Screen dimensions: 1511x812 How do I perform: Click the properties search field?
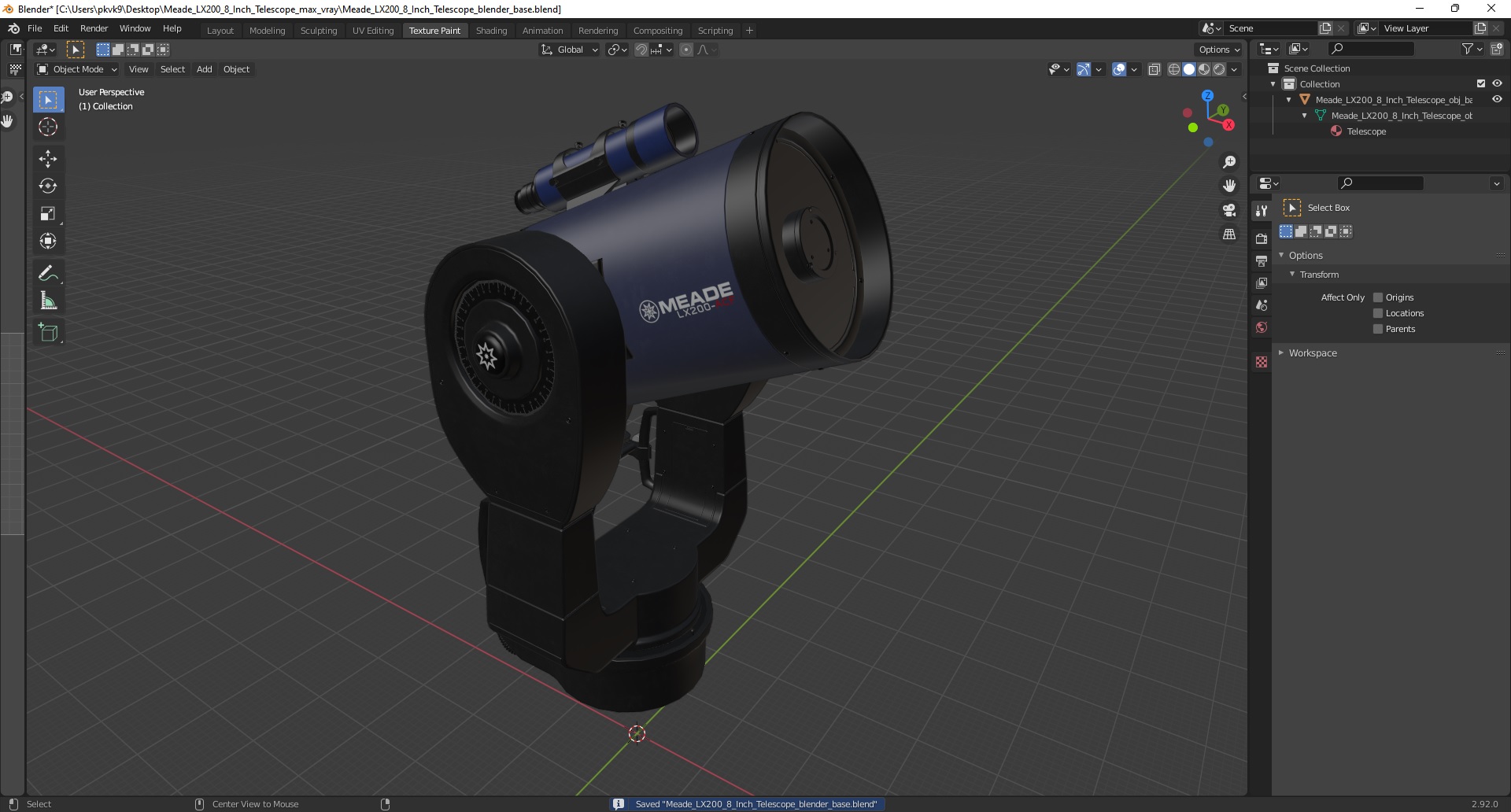[1380, 183]
